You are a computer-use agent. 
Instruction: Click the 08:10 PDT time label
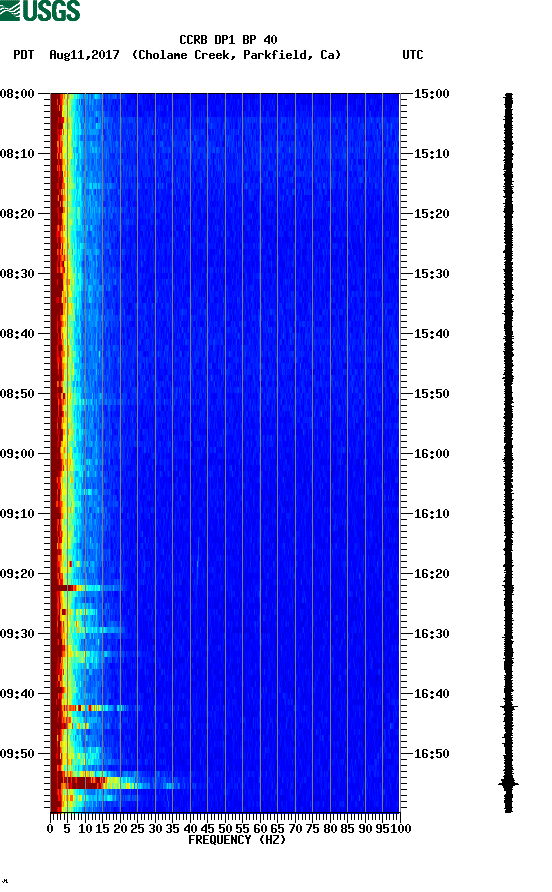point(18,154)
